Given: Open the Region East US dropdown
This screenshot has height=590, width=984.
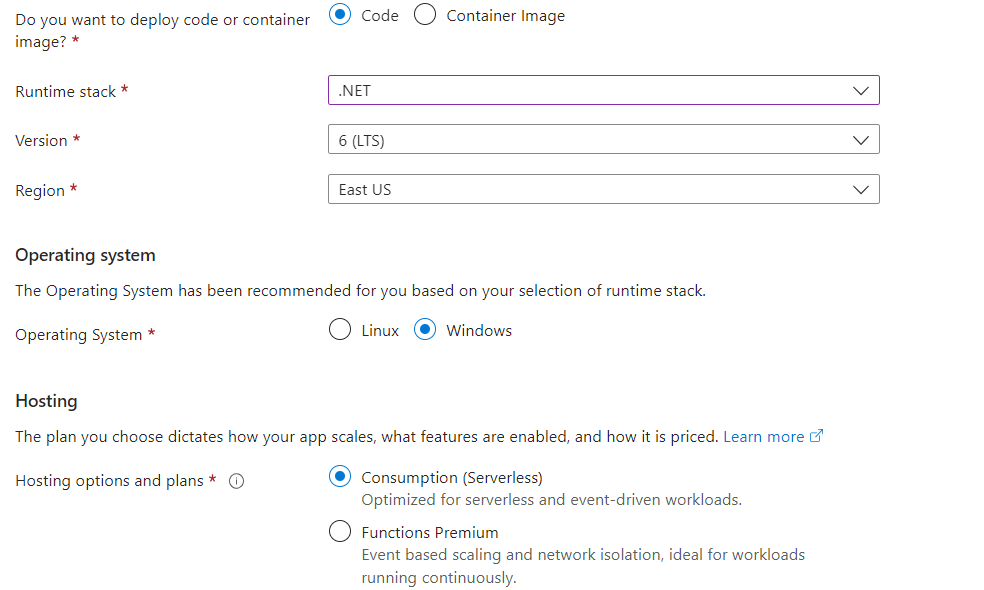Looking at the screenshot, I should coord(604,189).
